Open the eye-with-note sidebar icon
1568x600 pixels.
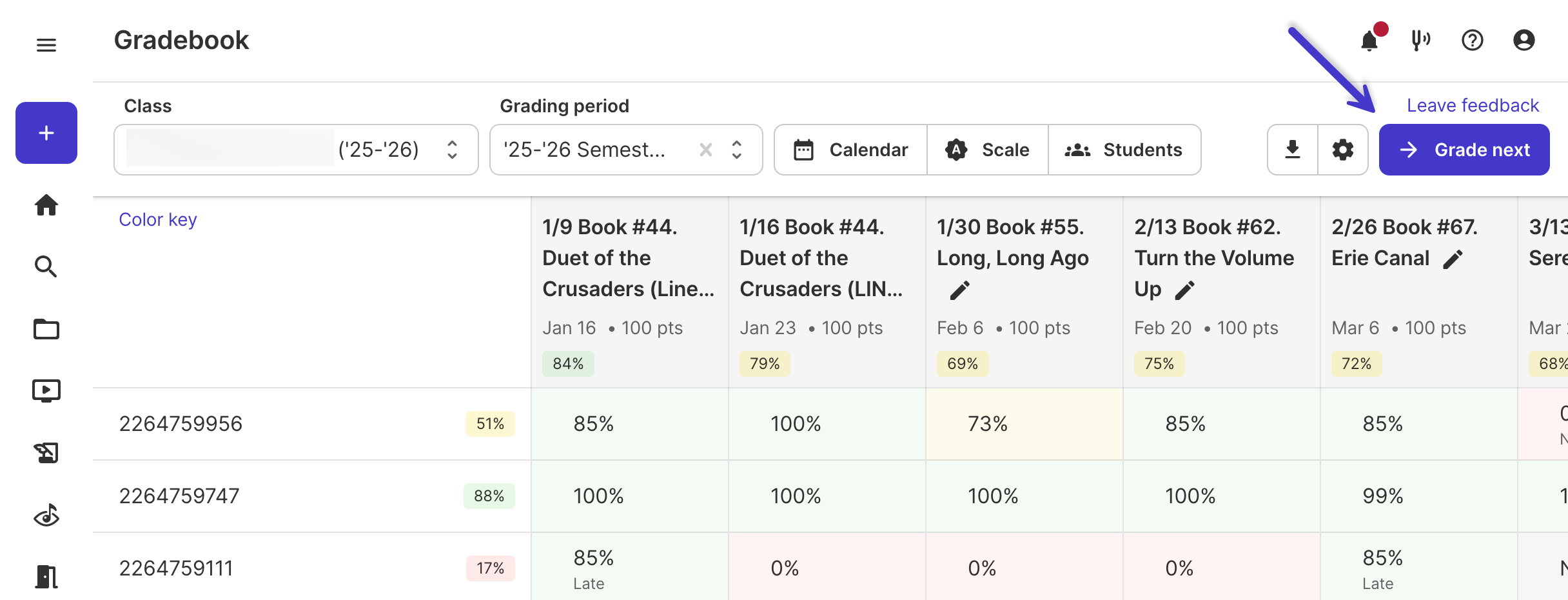46,515
